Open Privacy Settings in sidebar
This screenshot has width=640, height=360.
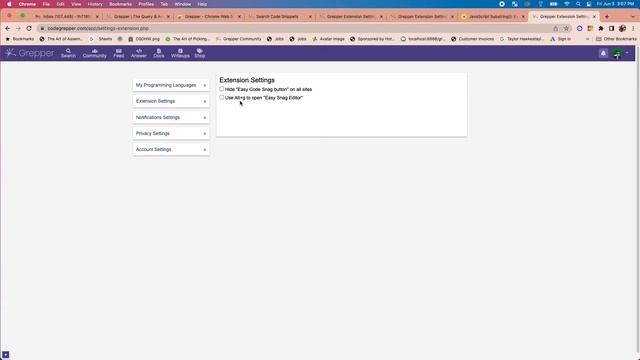tap(171, 133)
